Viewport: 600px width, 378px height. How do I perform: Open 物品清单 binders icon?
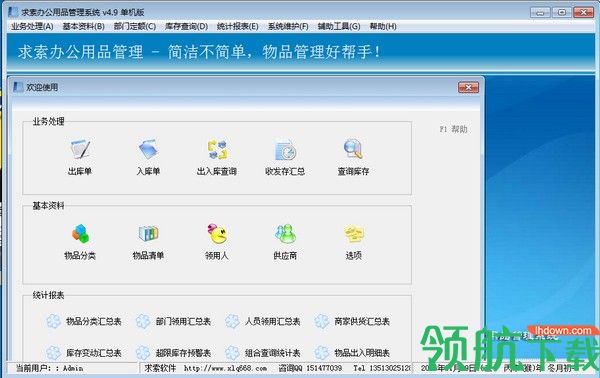click(x=148, y=233)
